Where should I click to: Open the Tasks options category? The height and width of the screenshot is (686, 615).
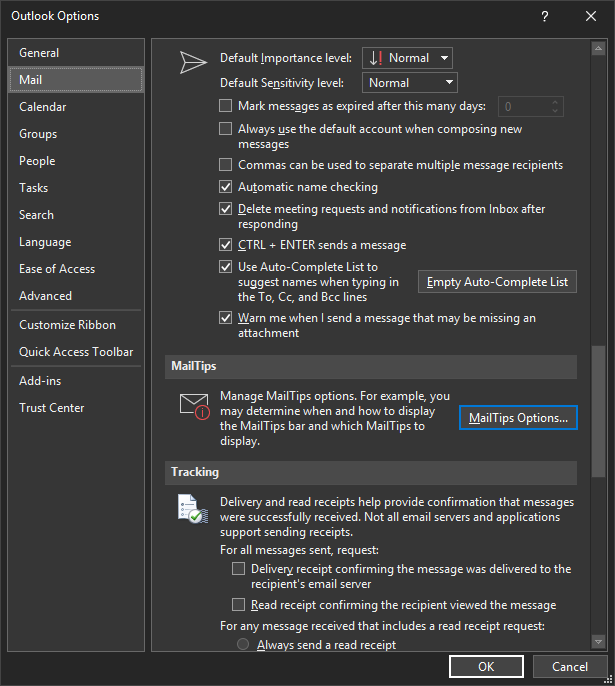(76, 188)
